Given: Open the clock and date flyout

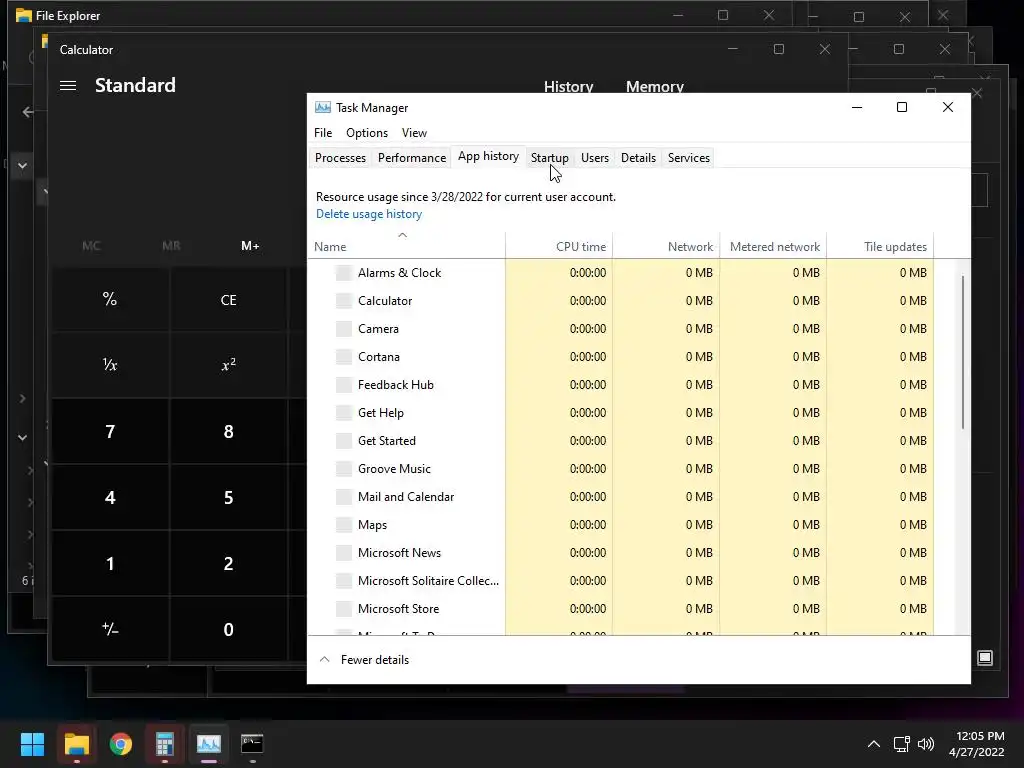Looking at the screenshot, I should point(976,743).
